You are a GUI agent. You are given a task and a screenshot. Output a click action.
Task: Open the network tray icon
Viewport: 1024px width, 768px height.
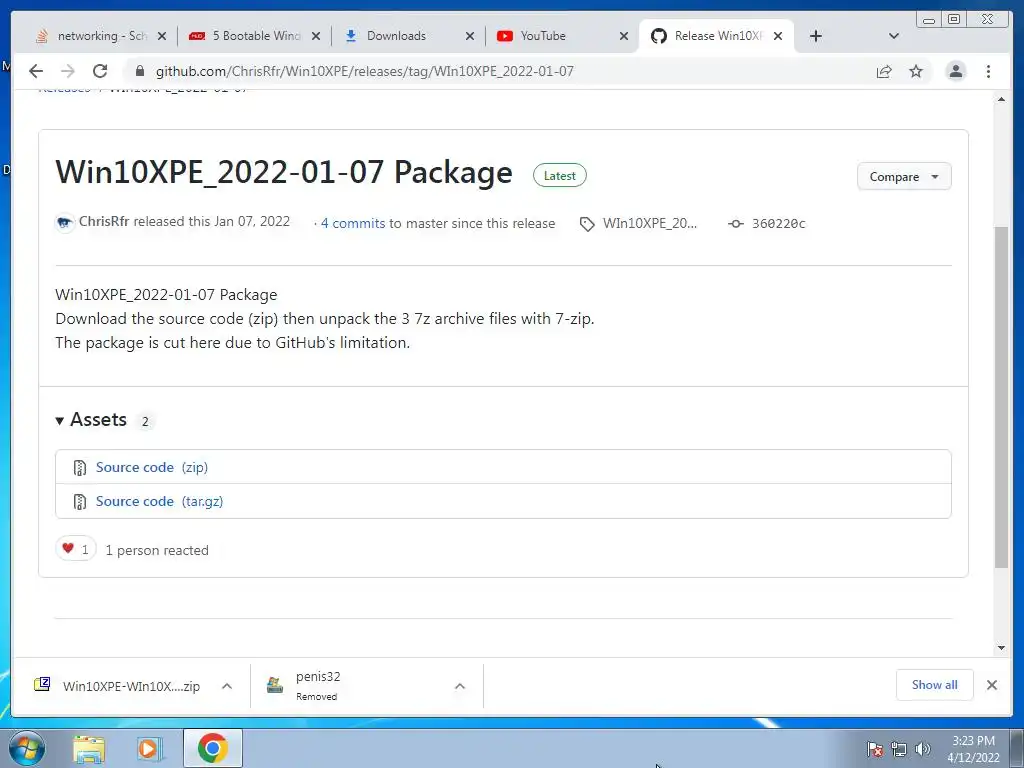pos(899,749)
